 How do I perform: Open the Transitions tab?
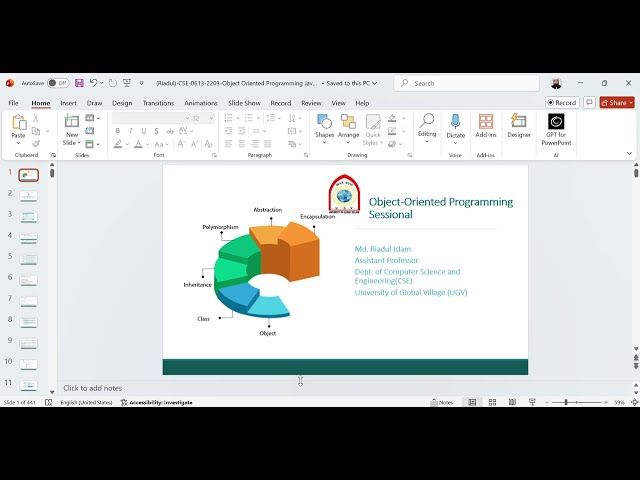[x=158, y=103]
